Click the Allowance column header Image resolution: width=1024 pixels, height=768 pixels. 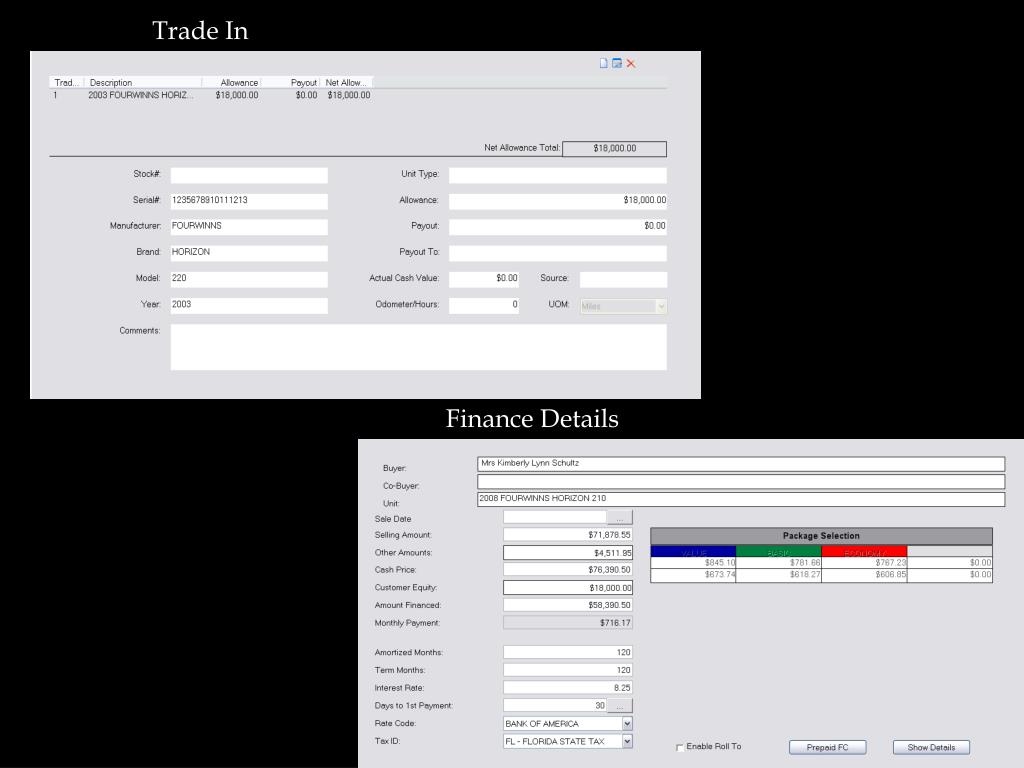[231, 82]
